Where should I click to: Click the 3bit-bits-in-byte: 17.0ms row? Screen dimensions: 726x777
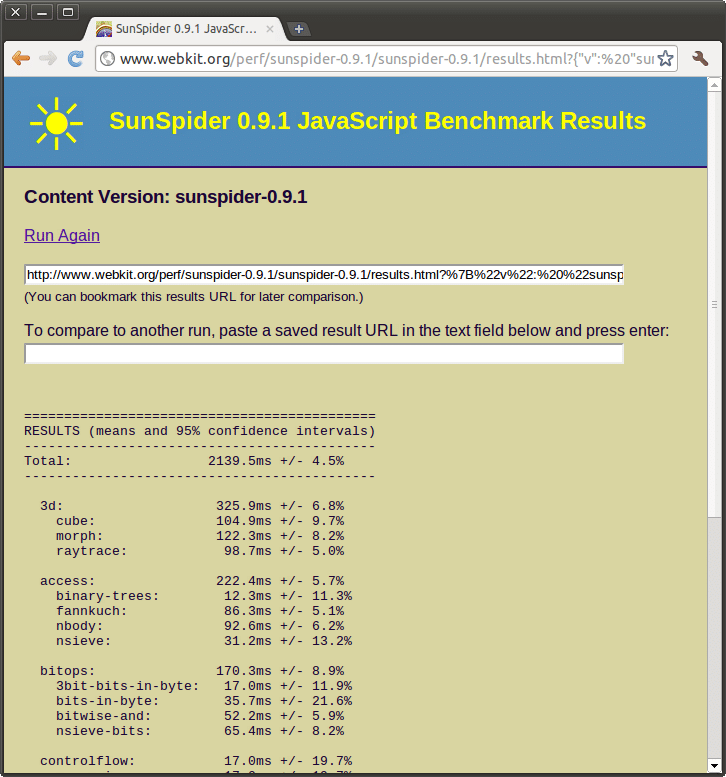(x=204, y=686)
